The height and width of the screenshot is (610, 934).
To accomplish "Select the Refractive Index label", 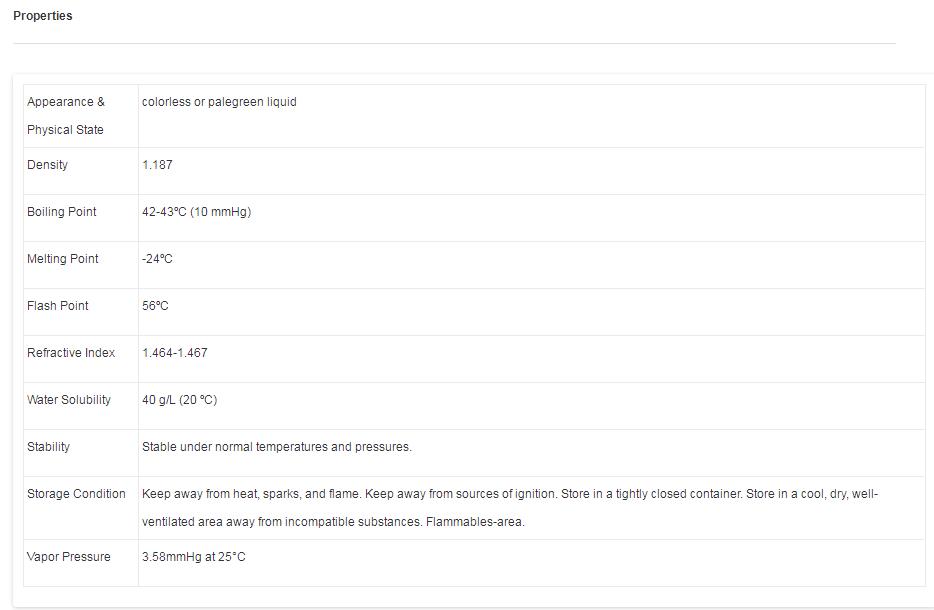I will 71,353.
